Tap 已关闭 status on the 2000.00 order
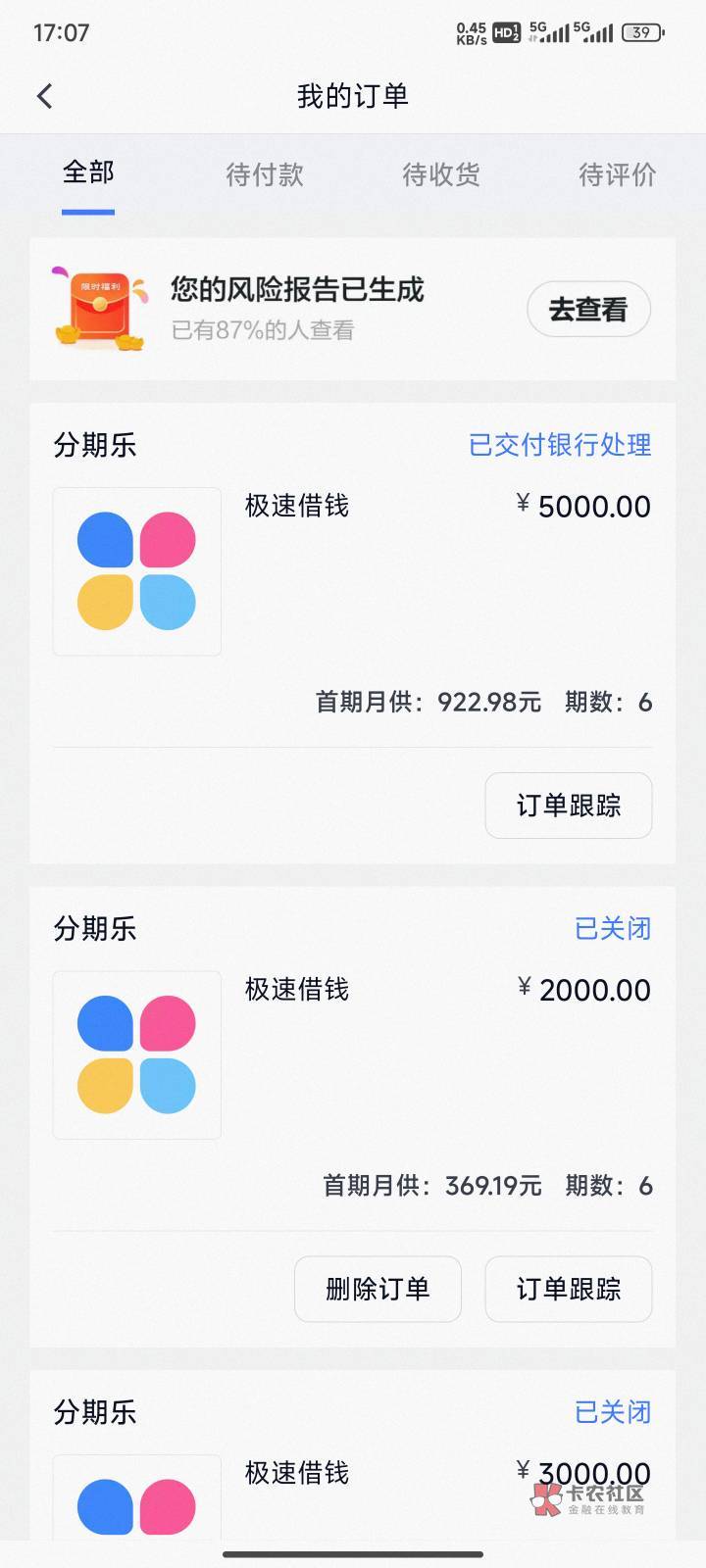This screenshot has height=1568, width=706. point(613,928)
